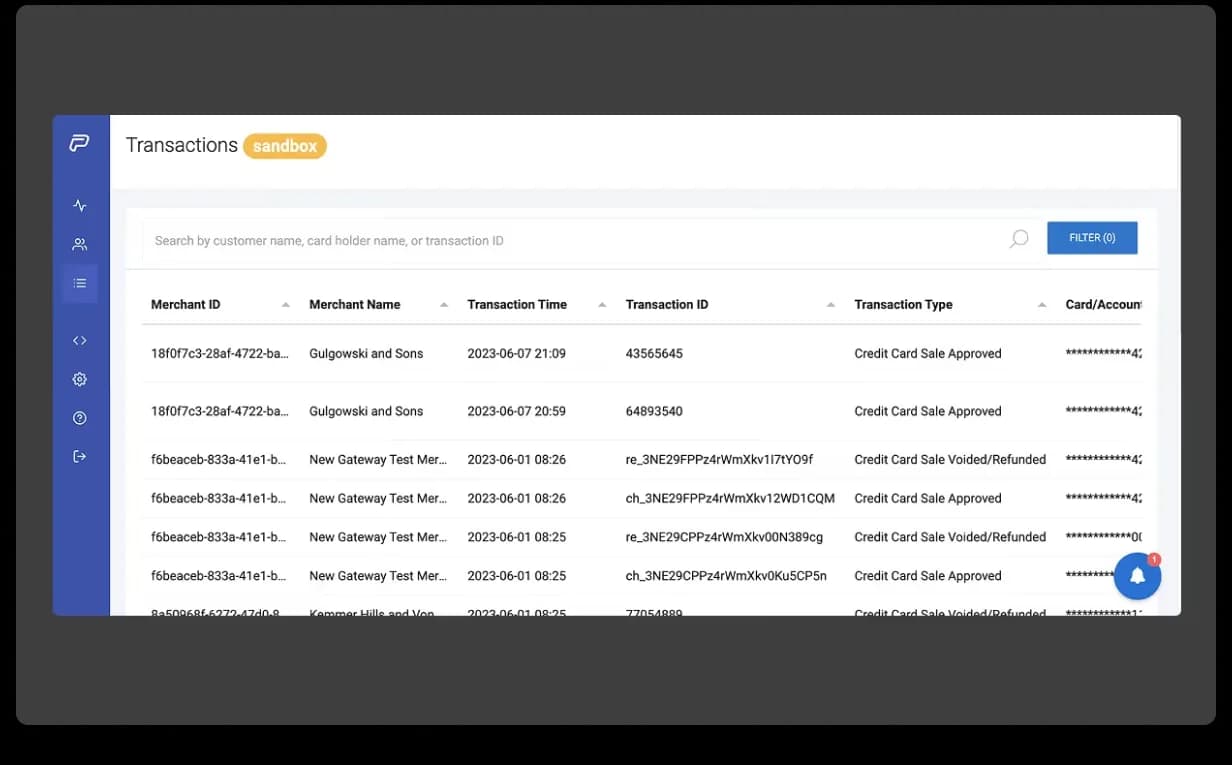Sort by the Transaction Time column arrow
Image resolution: width=1232 pixels, height=765 pixels.
coord(602,305)
